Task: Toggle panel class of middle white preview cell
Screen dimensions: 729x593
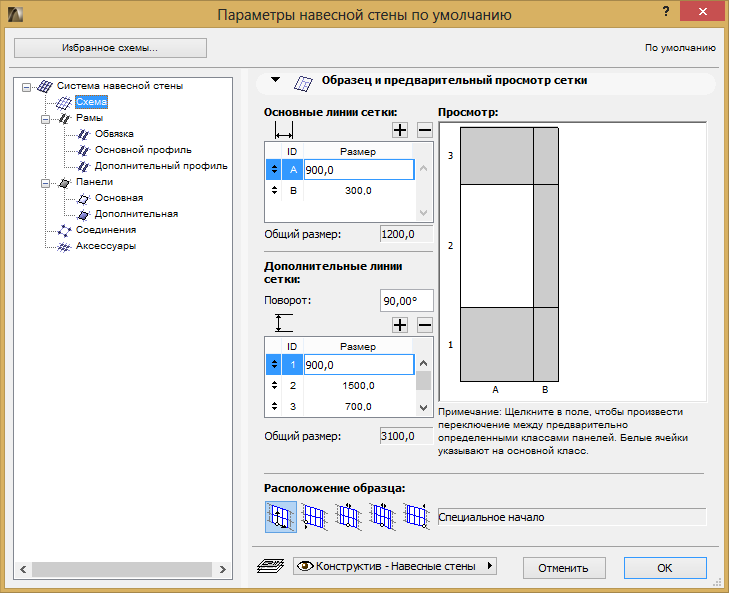Action: [x=496, y=245]
